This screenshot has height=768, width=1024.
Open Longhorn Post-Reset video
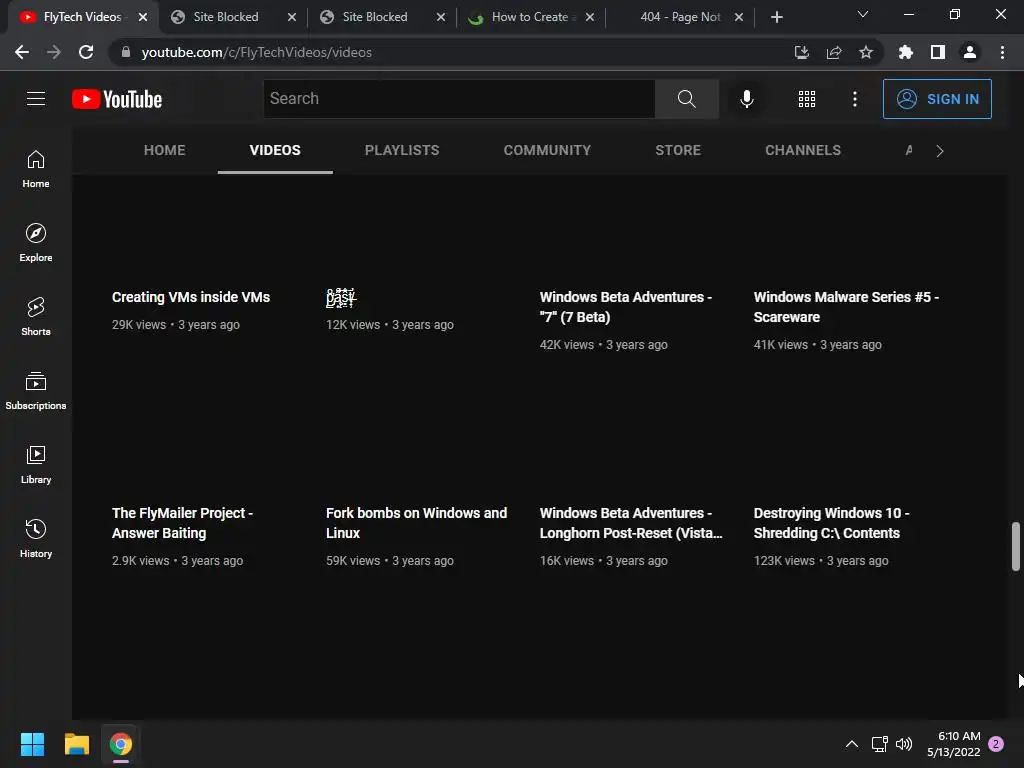click(631, 523)
